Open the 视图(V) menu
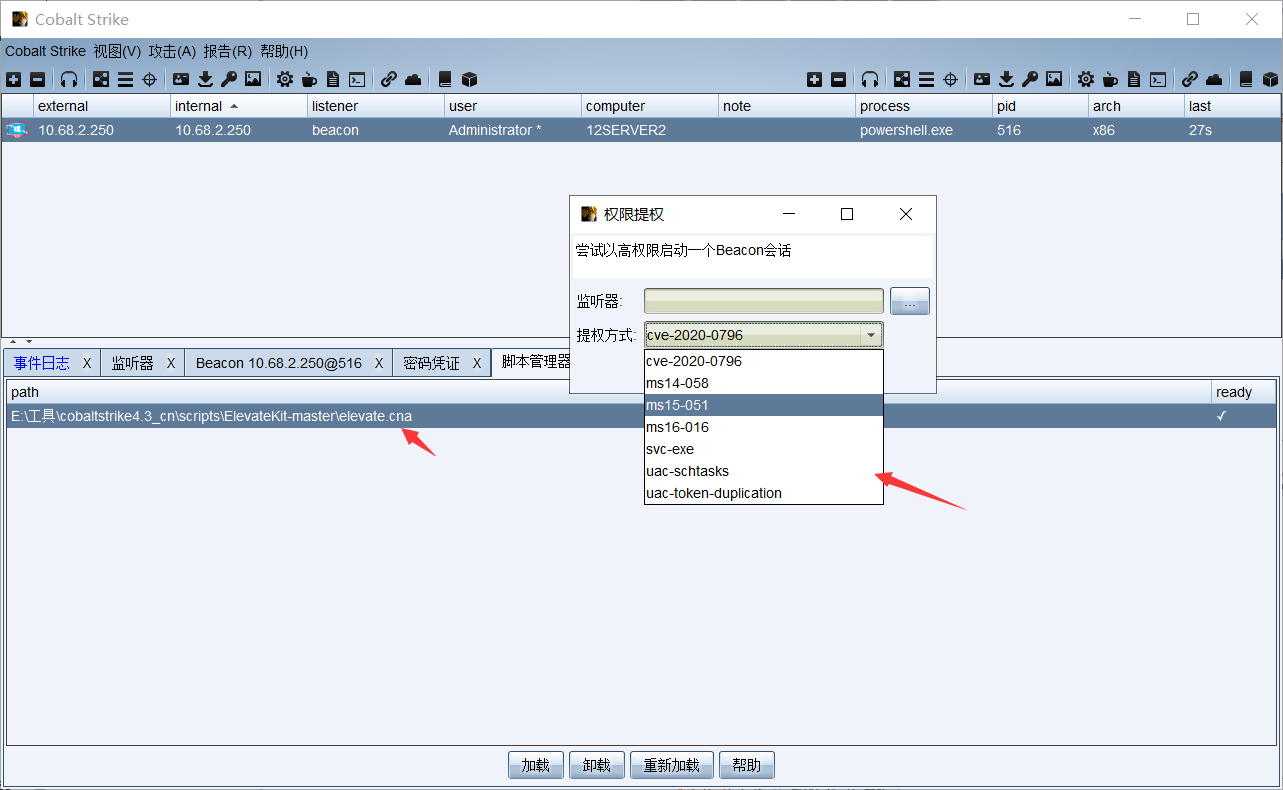The image size is (1283, 790). tap(117, 51)
